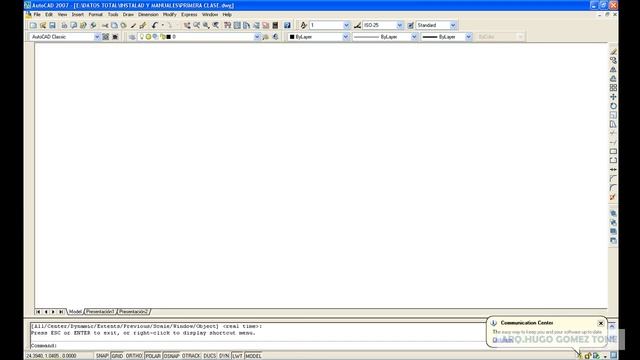Expand the layer control dropdown
Screen dimensions: 640x360
tap(257, 37)
